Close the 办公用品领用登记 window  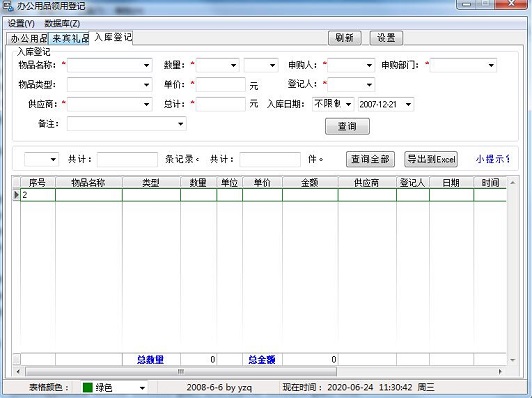tap(511, 4)
